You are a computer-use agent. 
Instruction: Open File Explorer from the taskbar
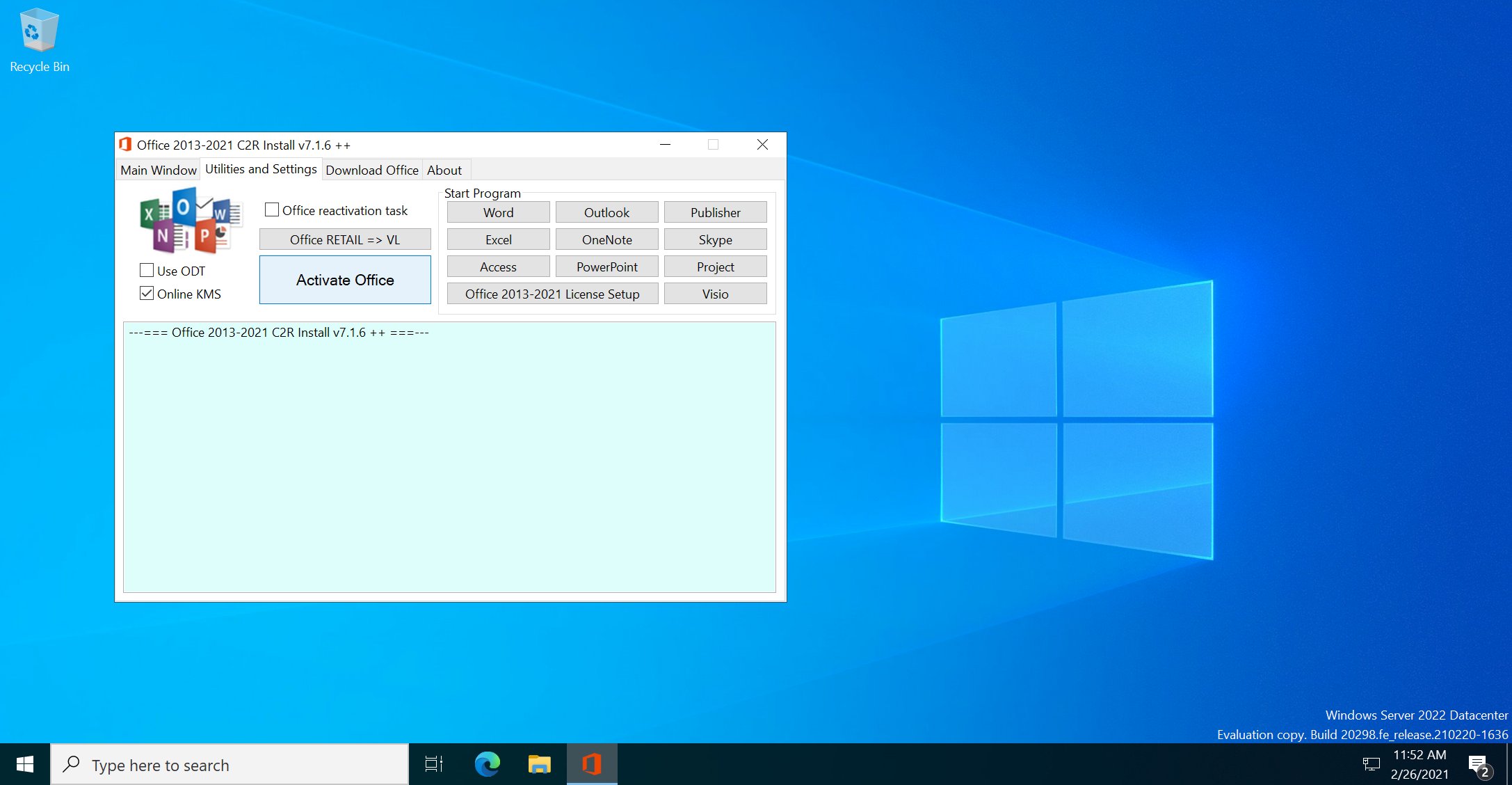[x=539, y=765]
